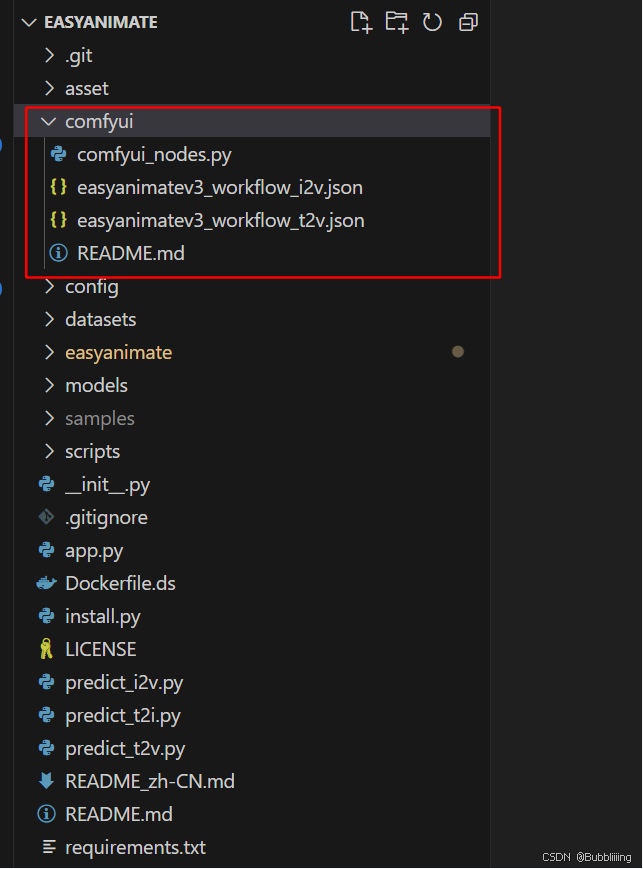The width and height of the screenshot is (643, 869).
Task: Collapse the comfyui folder chevron
Action: coord(49,121)
